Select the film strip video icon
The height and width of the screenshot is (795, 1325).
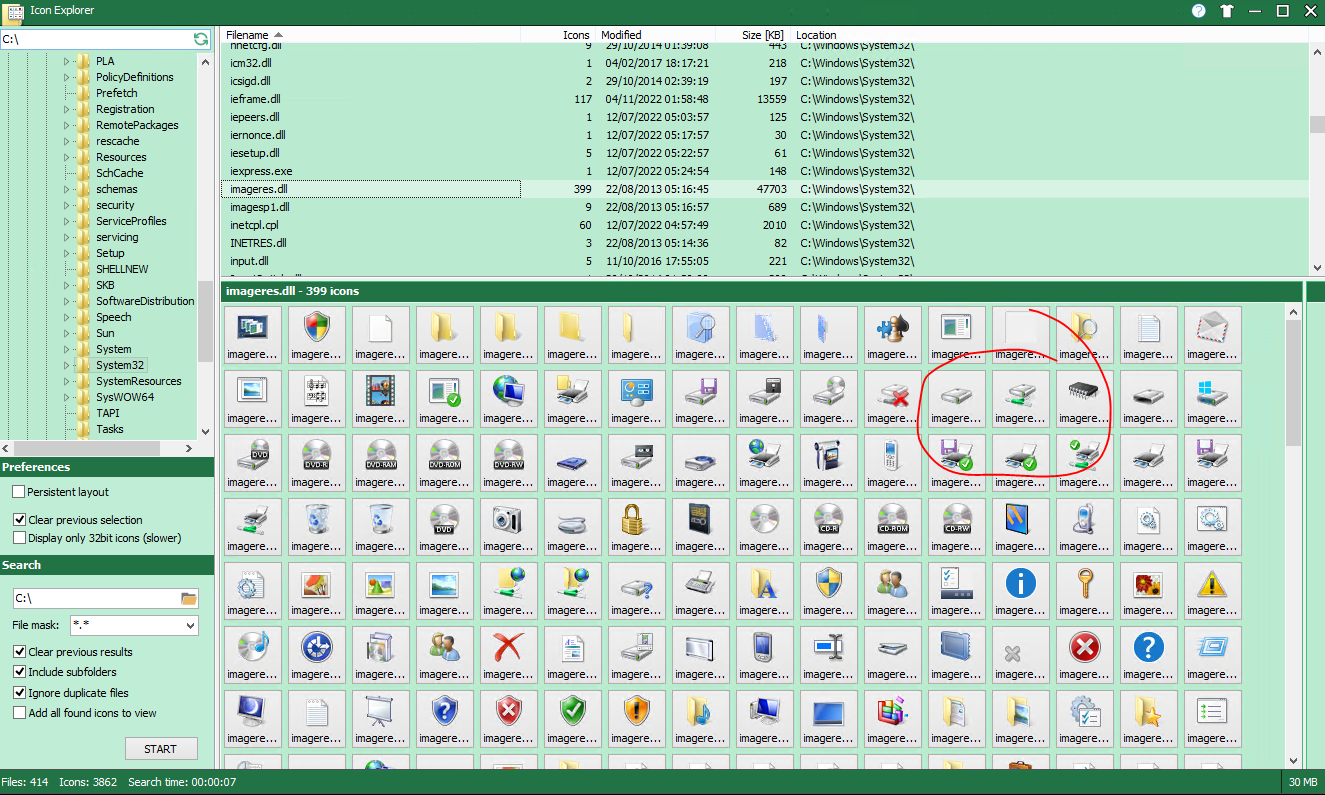[380, 399]
